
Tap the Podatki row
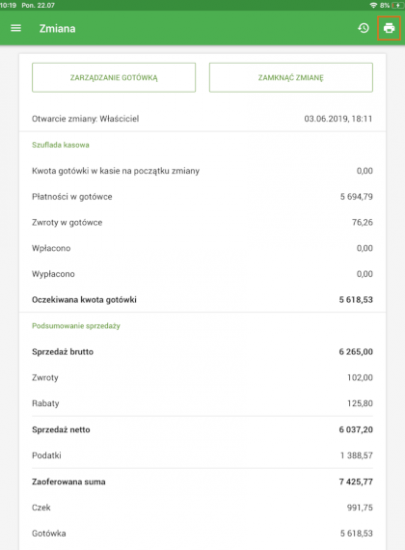[x=202, y=455]
